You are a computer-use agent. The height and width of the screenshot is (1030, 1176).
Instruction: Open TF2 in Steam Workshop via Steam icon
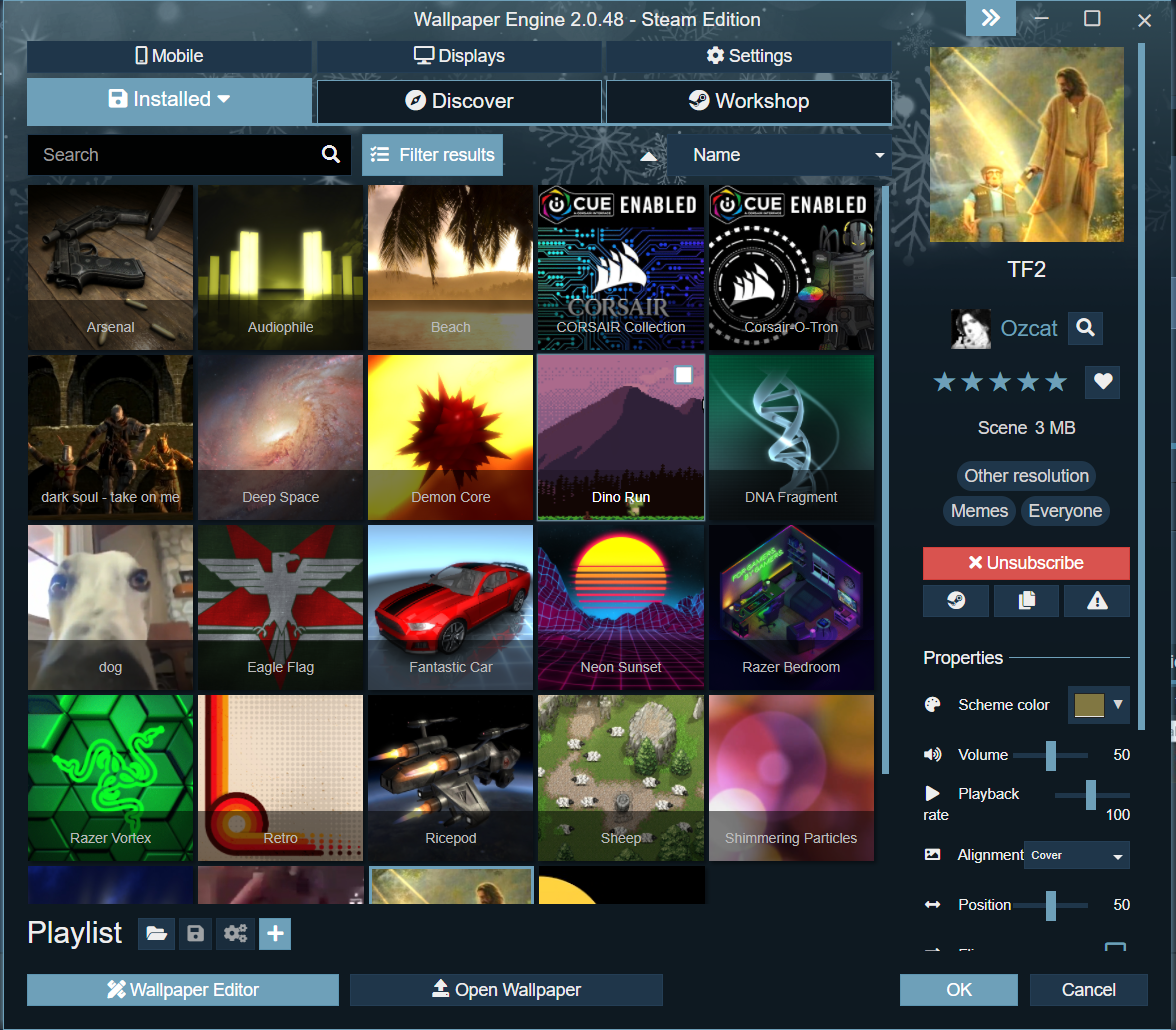[x=956, y=601]
